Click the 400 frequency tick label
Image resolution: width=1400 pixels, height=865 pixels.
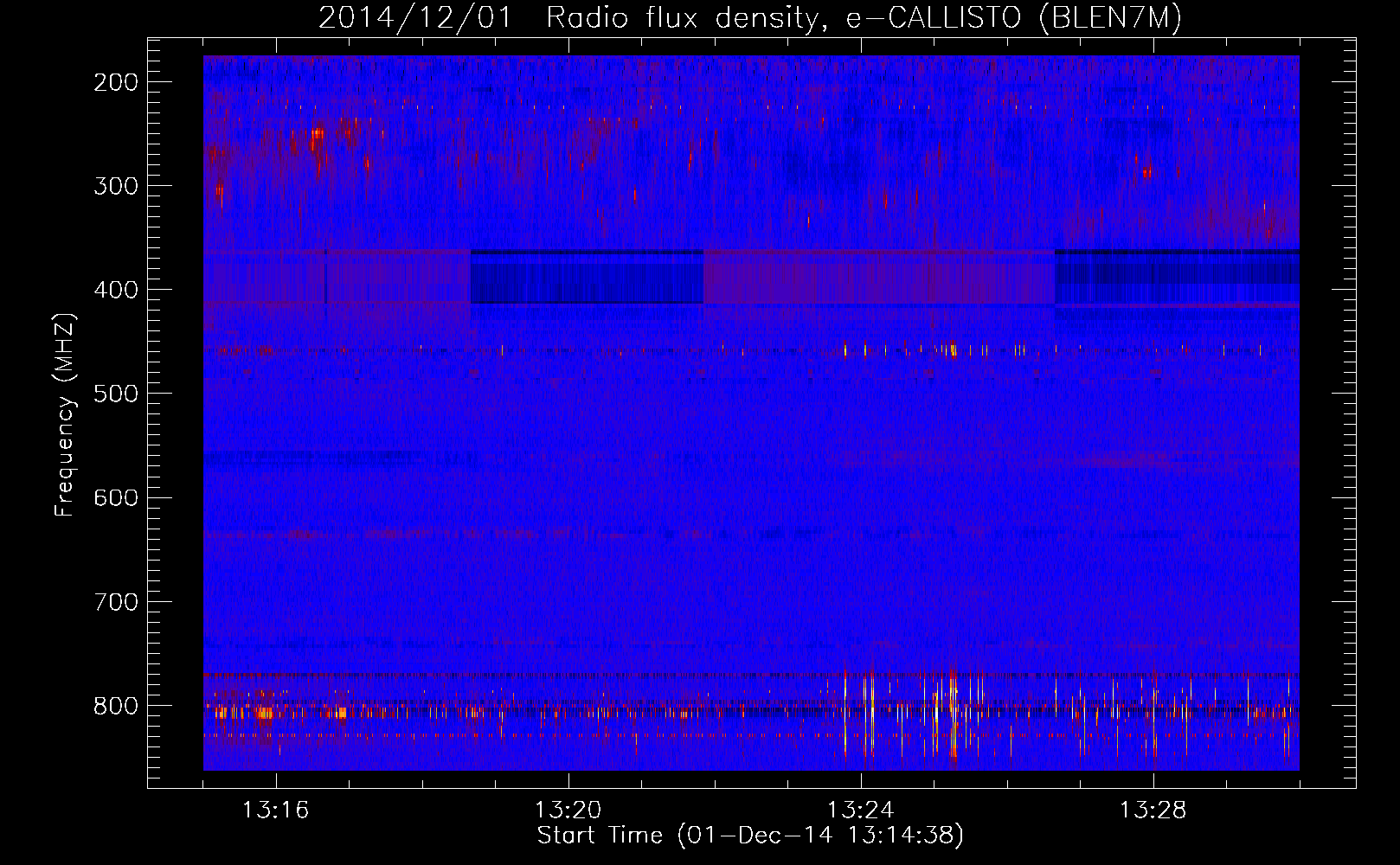(x=116, y=291)
